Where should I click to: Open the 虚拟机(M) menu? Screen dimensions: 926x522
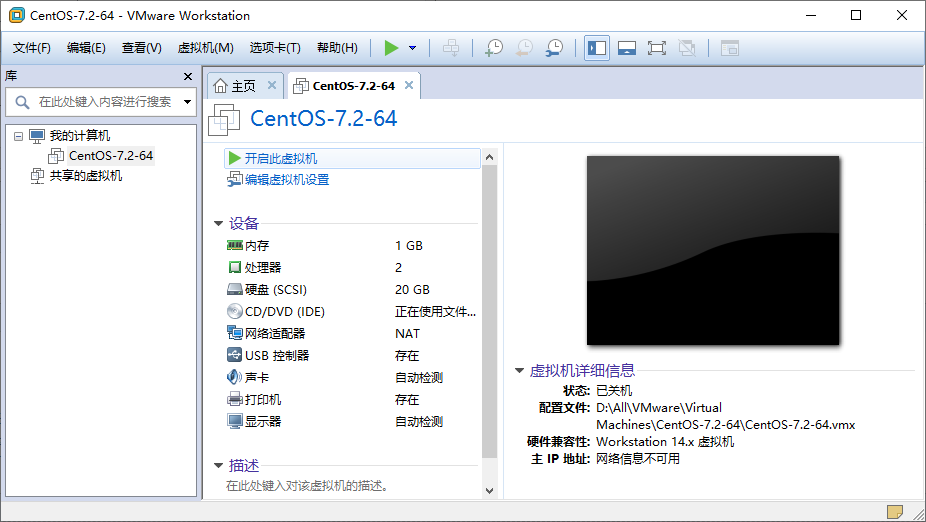[206, 48]
